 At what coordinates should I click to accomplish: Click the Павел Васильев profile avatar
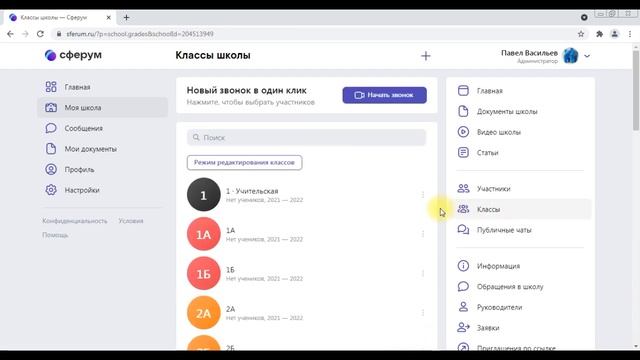coord(570,56)
